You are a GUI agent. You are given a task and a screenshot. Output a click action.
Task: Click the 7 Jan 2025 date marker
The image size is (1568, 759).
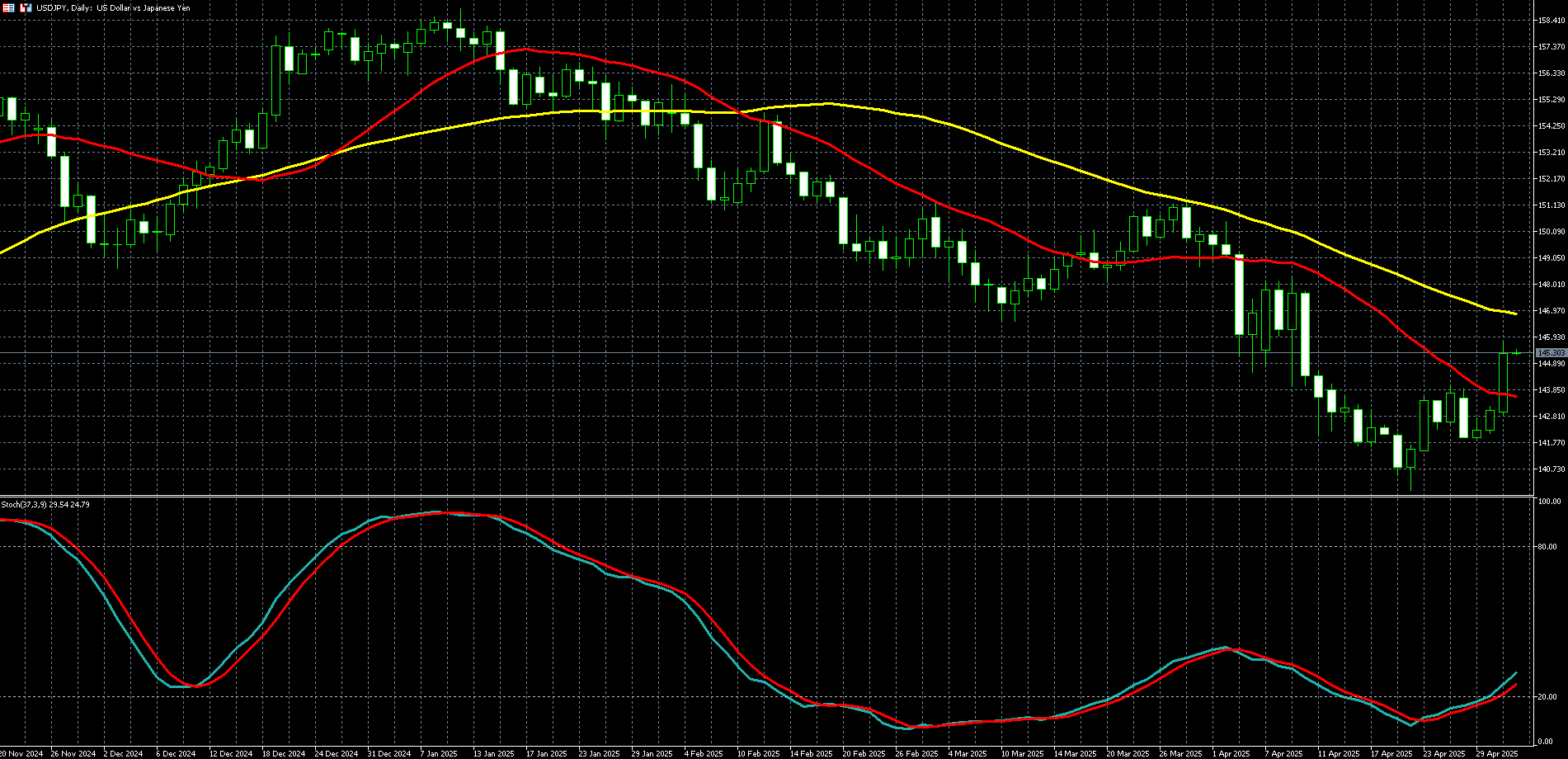pos(438,753)
